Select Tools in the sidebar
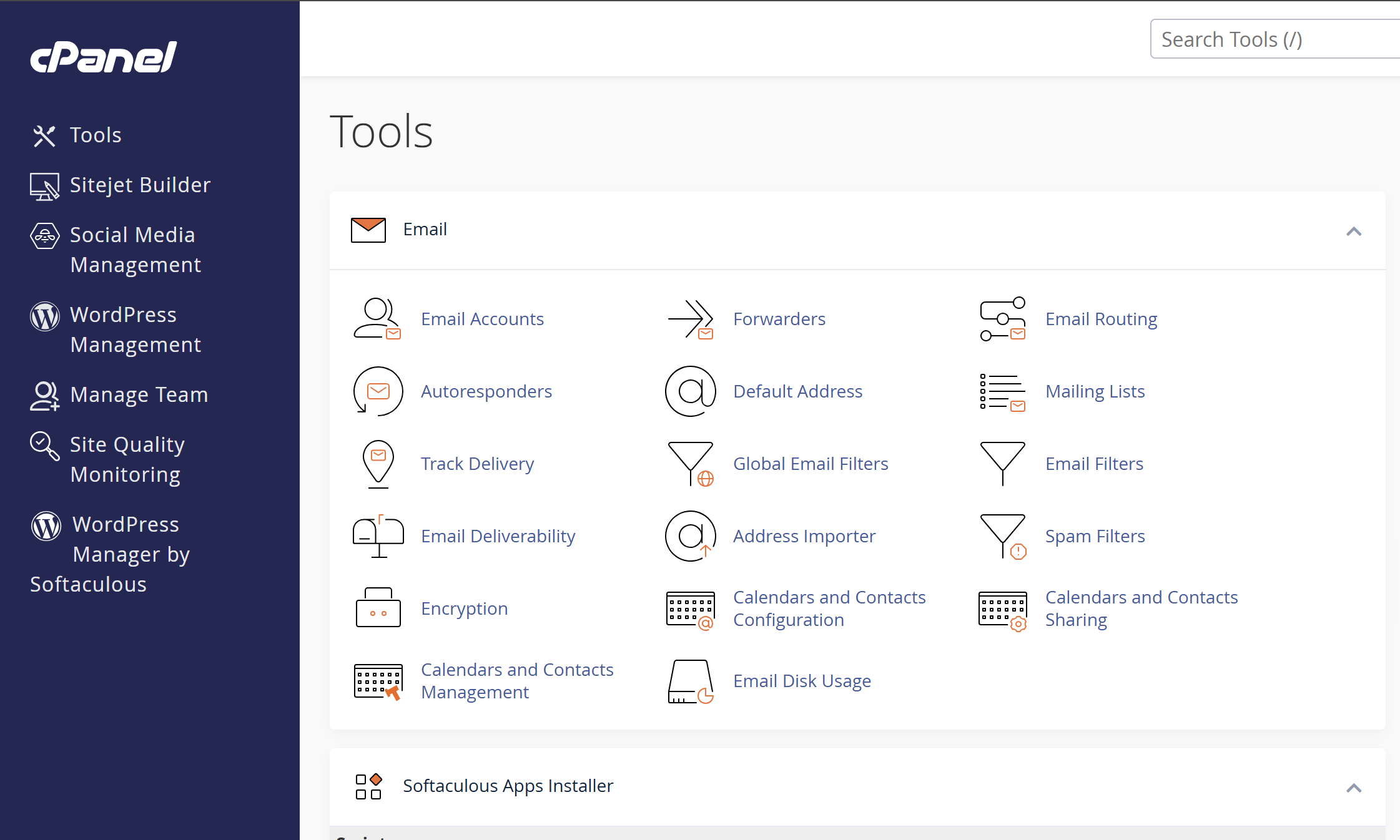1400x840 pixels. pos(95,135)
